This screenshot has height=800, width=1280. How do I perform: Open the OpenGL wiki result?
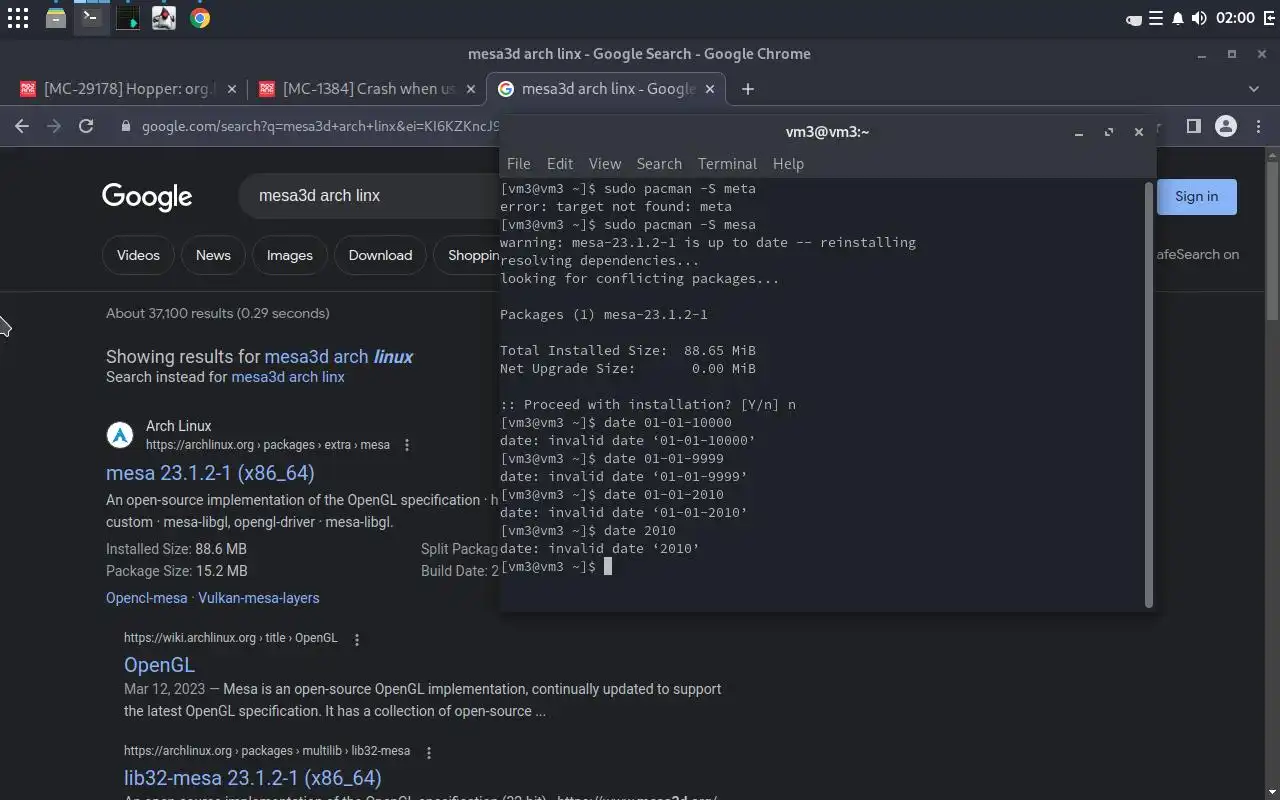[x=159, y=665]
